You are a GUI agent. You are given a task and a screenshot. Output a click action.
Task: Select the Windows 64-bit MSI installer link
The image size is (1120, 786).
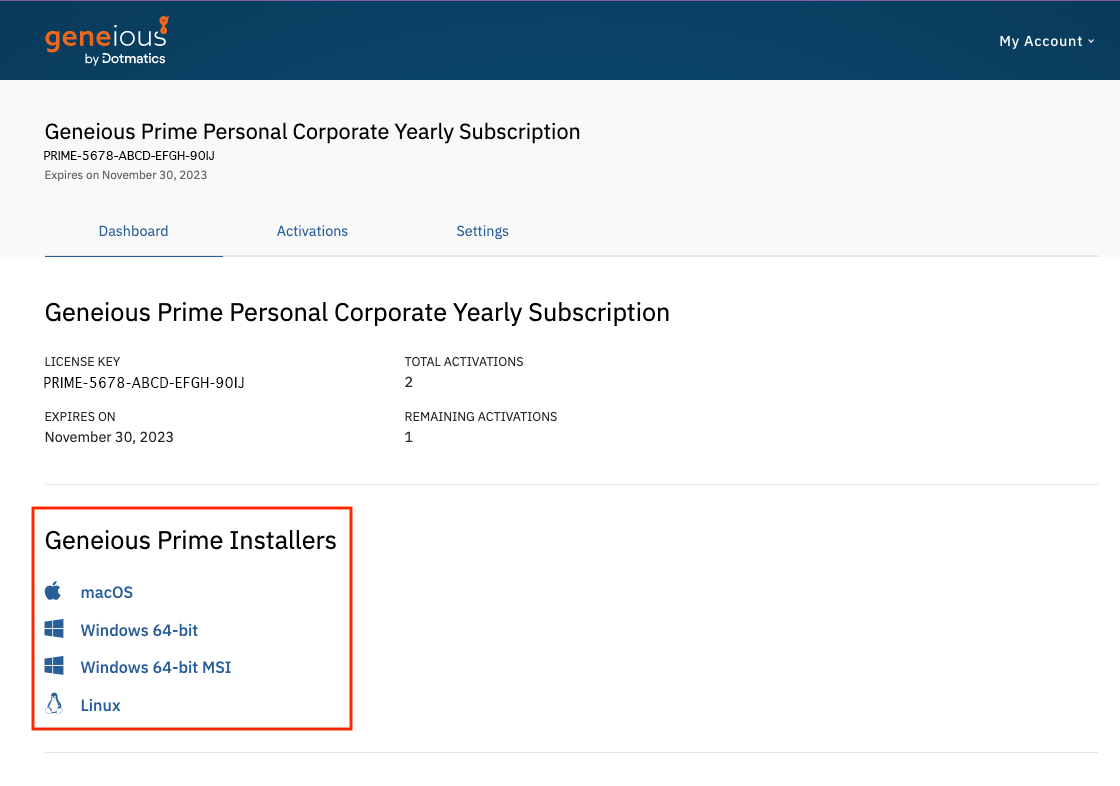point(156,667)
